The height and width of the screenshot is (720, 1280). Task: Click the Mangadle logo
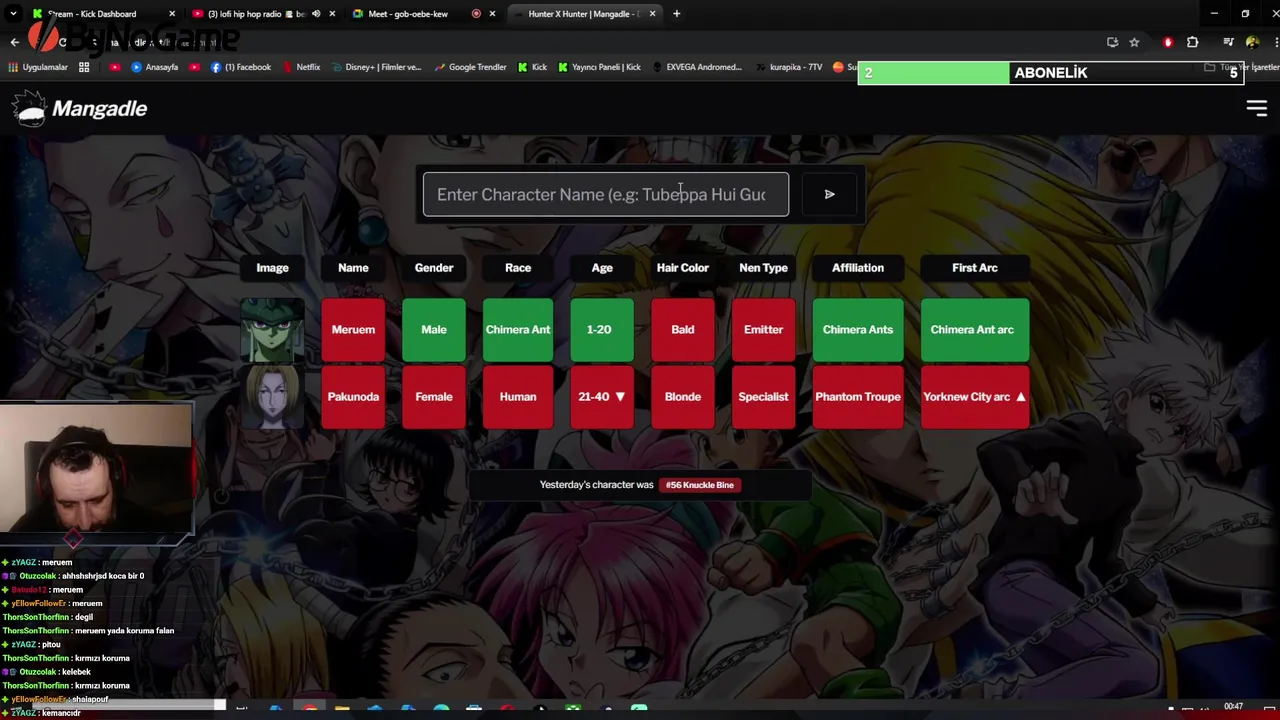pos(80,108)
